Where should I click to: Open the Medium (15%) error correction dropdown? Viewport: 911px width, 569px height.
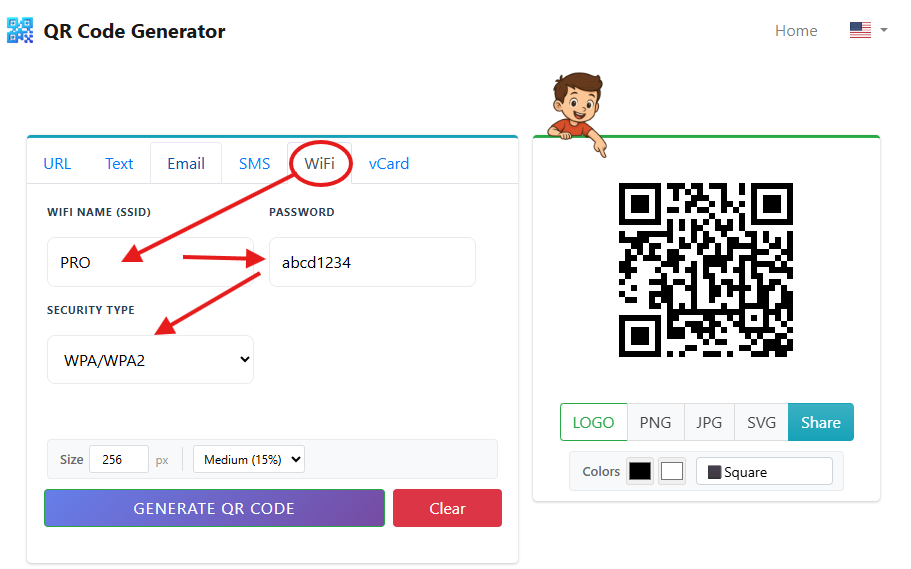249,459
